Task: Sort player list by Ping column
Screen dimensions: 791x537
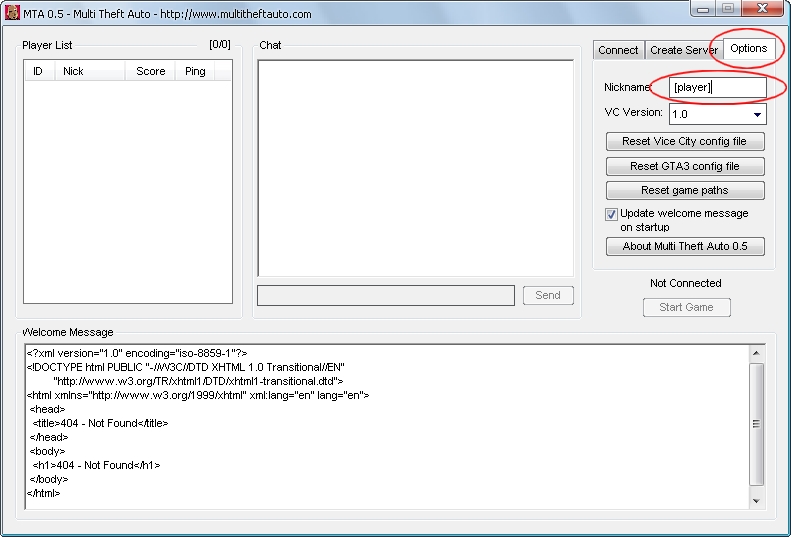Action: pos(195,71)
